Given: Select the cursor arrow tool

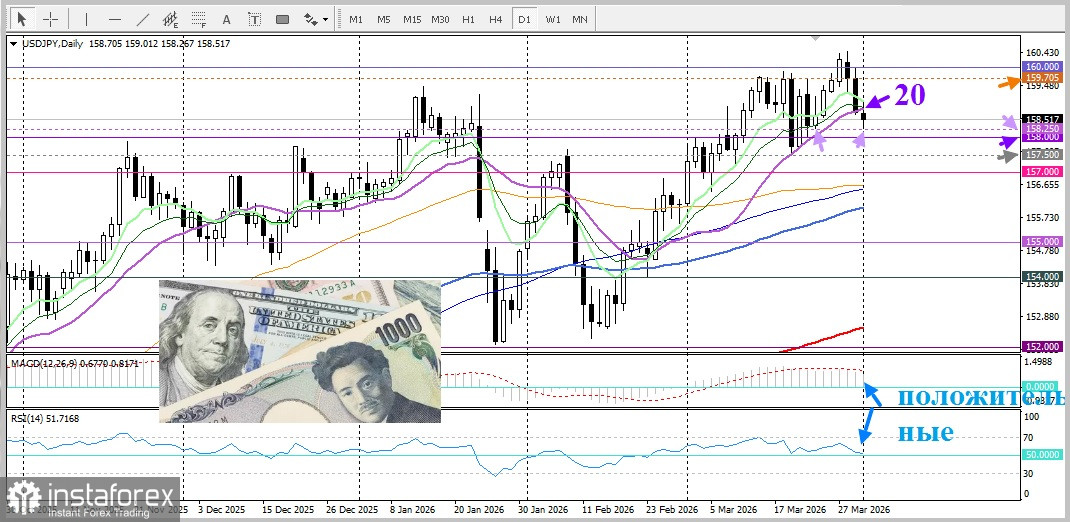Looking at the screenshot, I should tap(22, 19).
